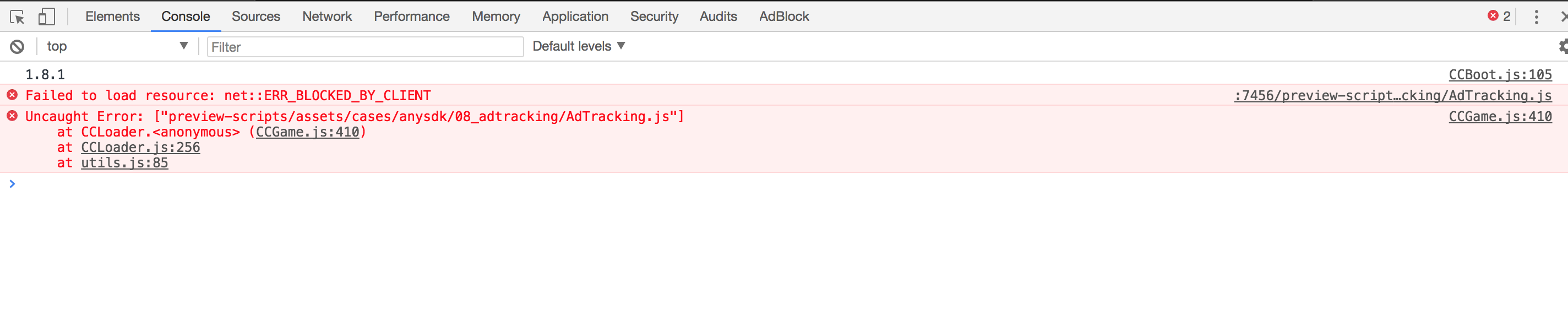Open the Sources tab

tap(255, 17)
